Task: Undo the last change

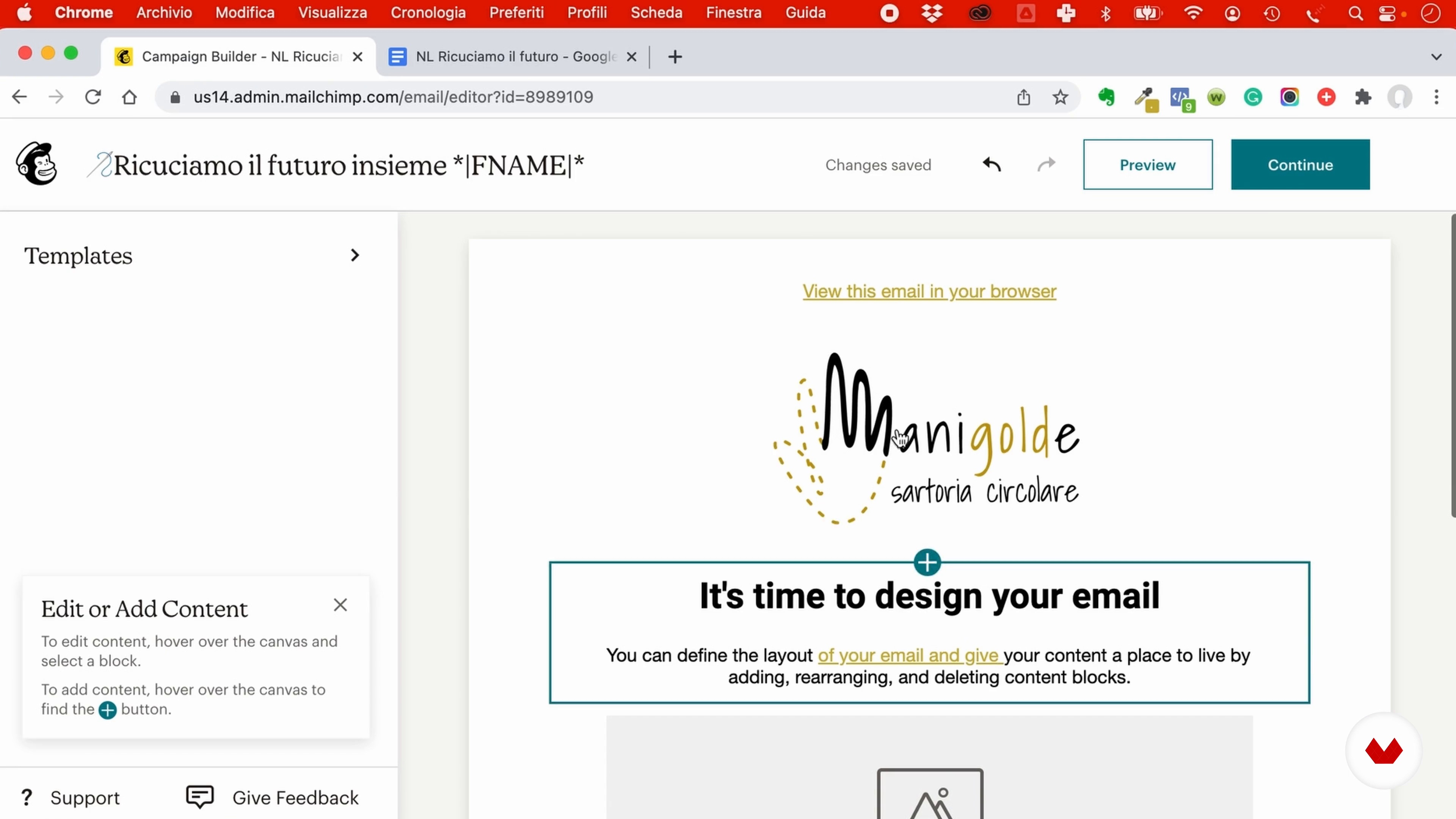Action: coord(992,165)
